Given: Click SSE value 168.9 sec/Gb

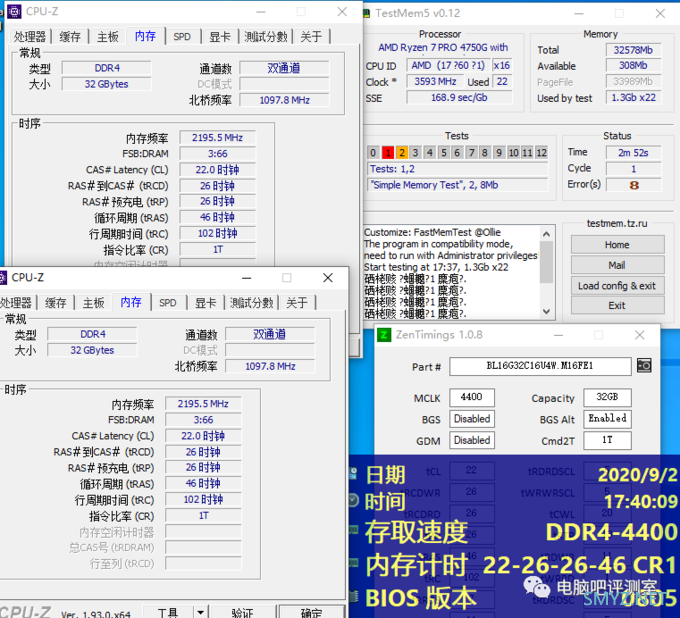Looking at the screenshot, I should (459, 98).
